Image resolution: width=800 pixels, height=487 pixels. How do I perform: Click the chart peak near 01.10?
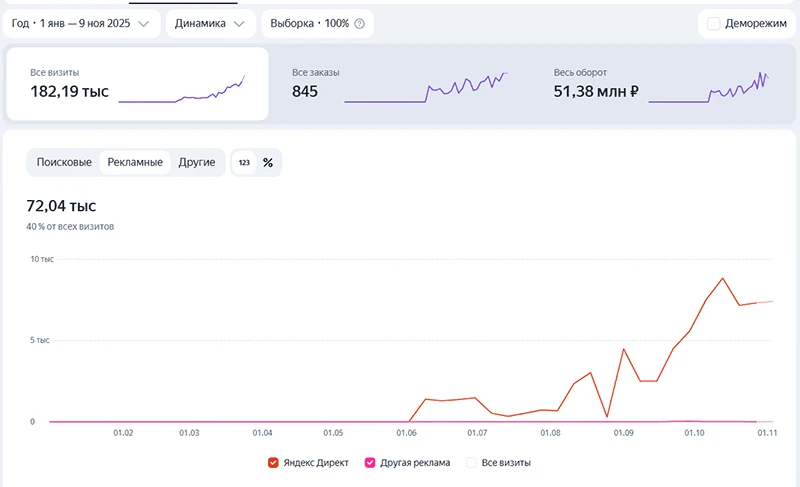point(723,278)
